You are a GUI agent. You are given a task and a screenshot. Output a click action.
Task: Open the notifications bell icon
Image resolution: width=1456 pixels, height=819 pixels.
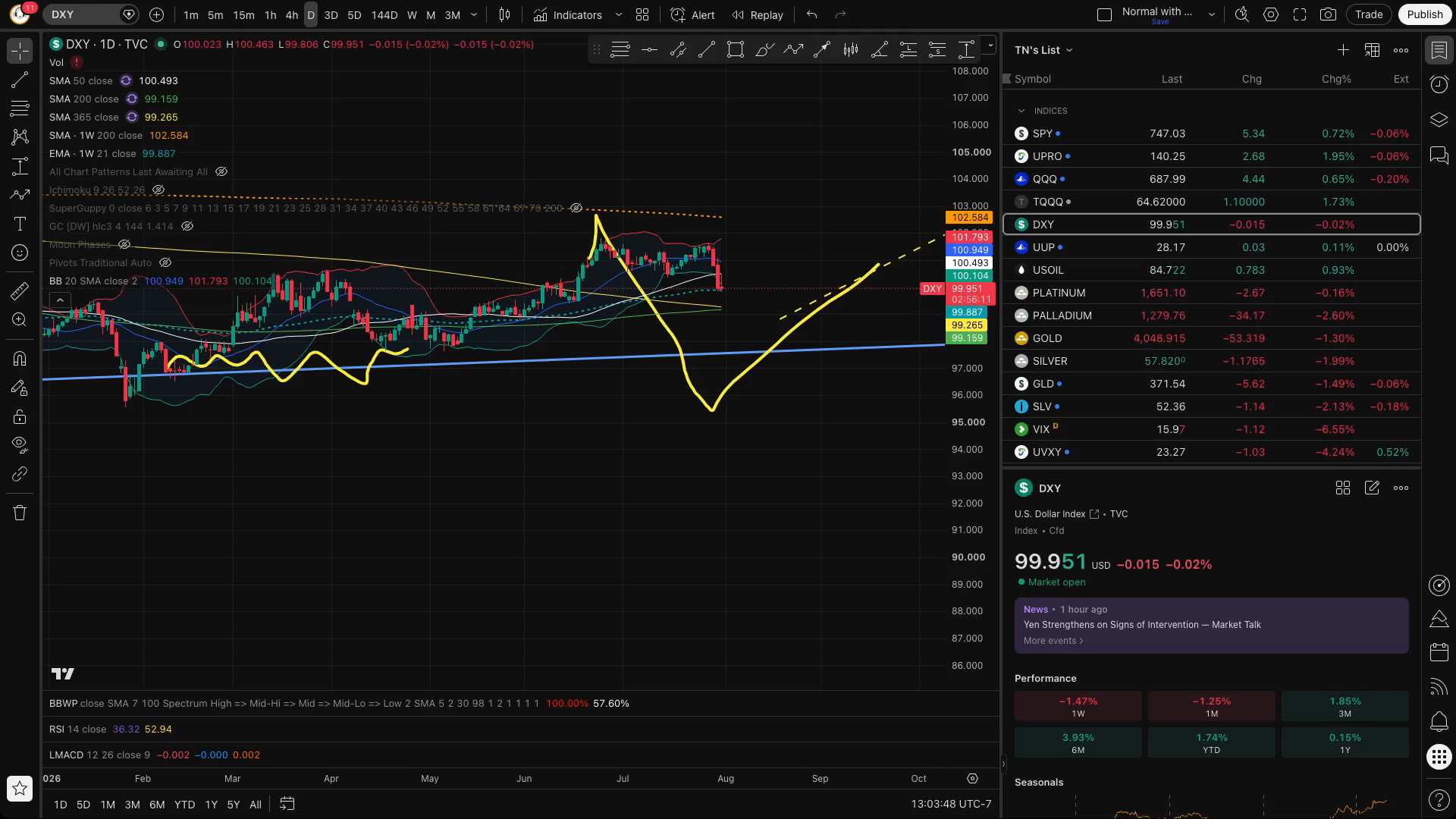pyautogui.click(x=1439, y=721)
